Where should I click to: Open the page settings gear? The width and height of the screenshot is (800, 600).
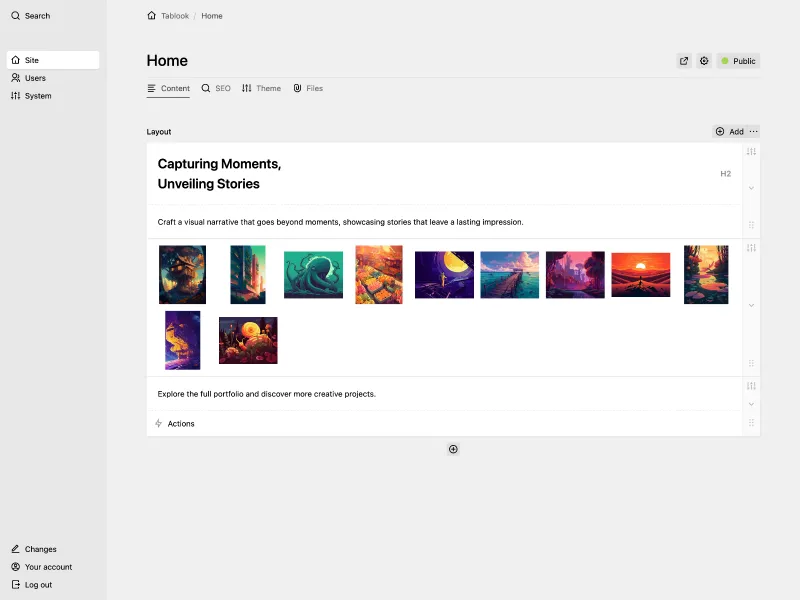[704, 61]
